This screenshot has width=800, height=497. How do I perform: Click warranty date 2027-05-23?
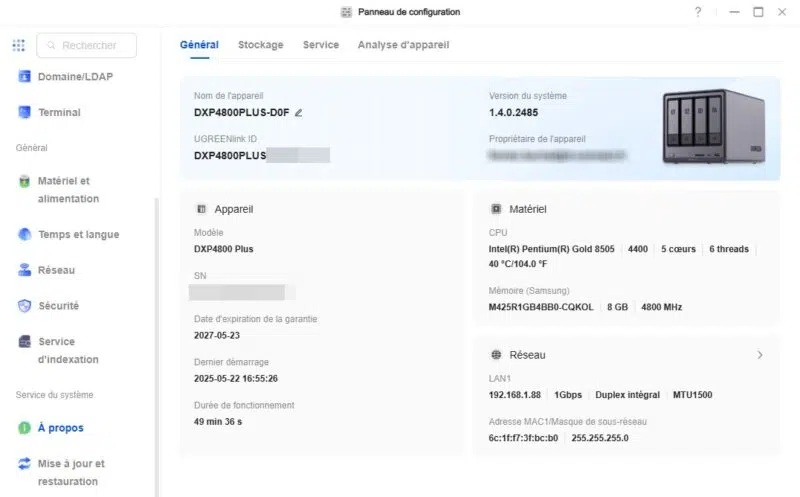click(x=217, y=335)
